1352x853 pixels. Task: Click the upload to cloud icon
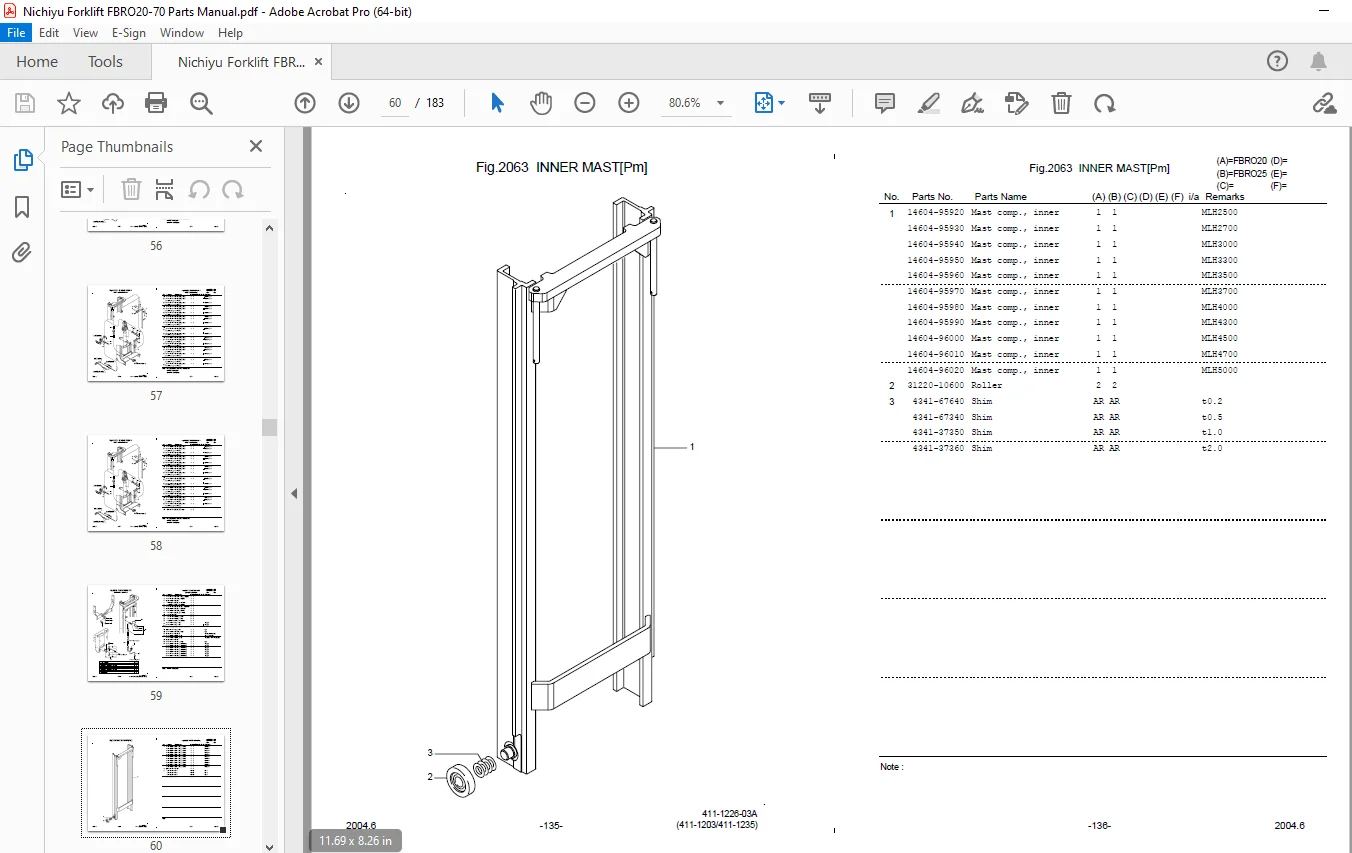(113, 103)
